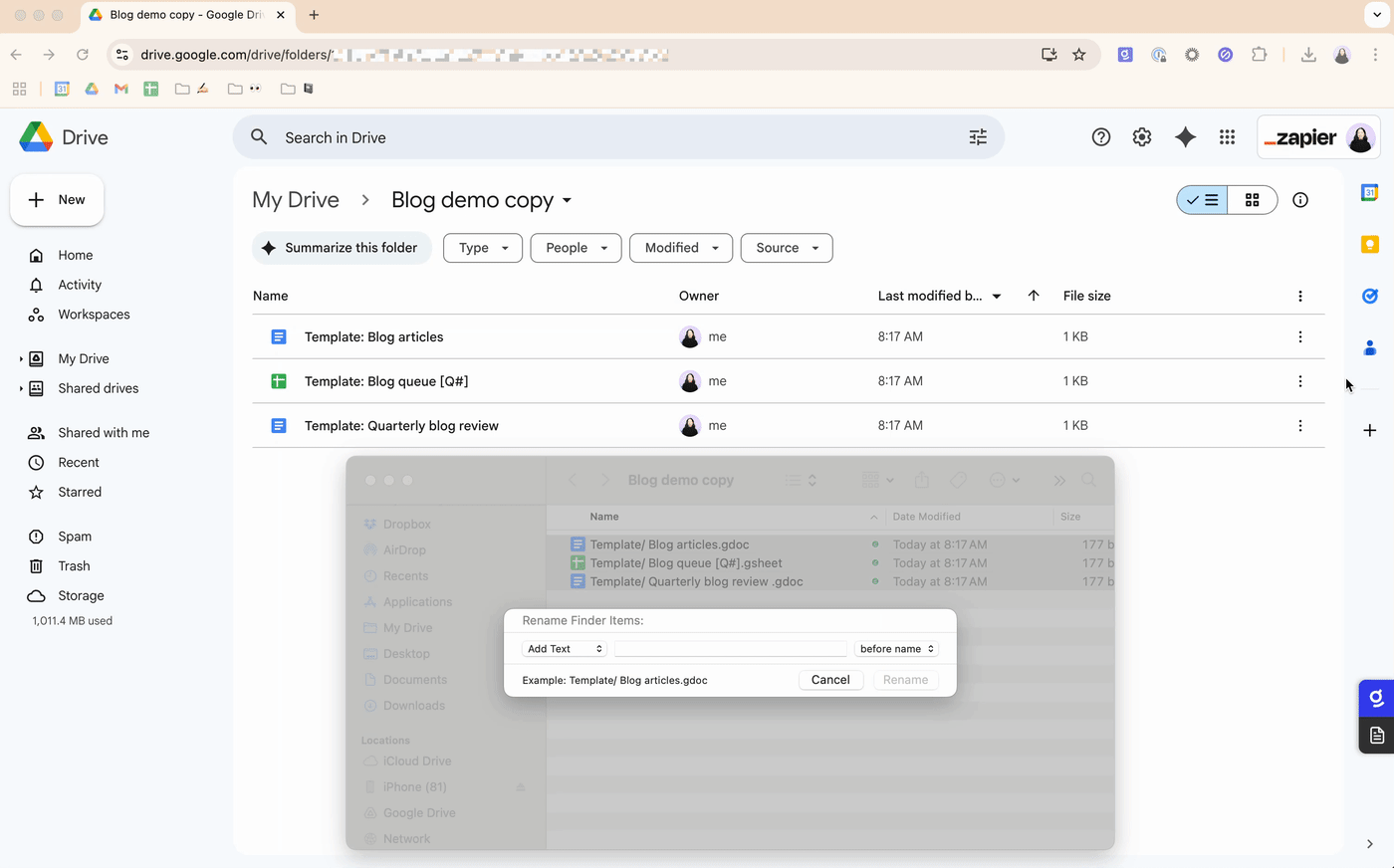View folder details info icon

tap(1300, 200)
